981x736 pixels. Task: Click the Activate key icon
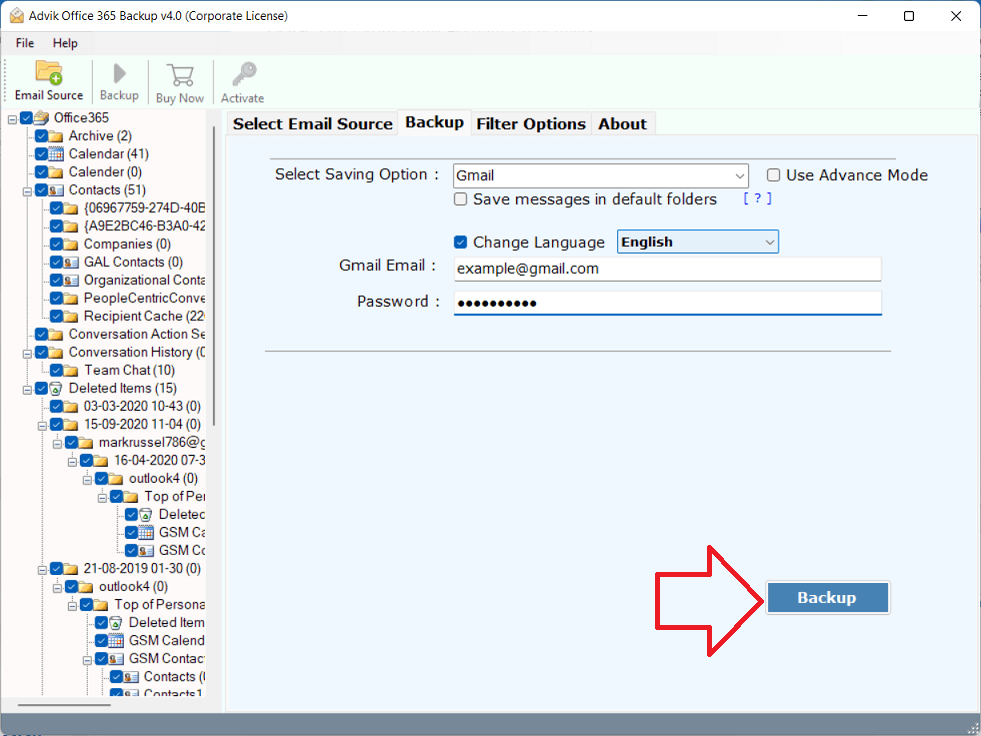tap(244, 74)
